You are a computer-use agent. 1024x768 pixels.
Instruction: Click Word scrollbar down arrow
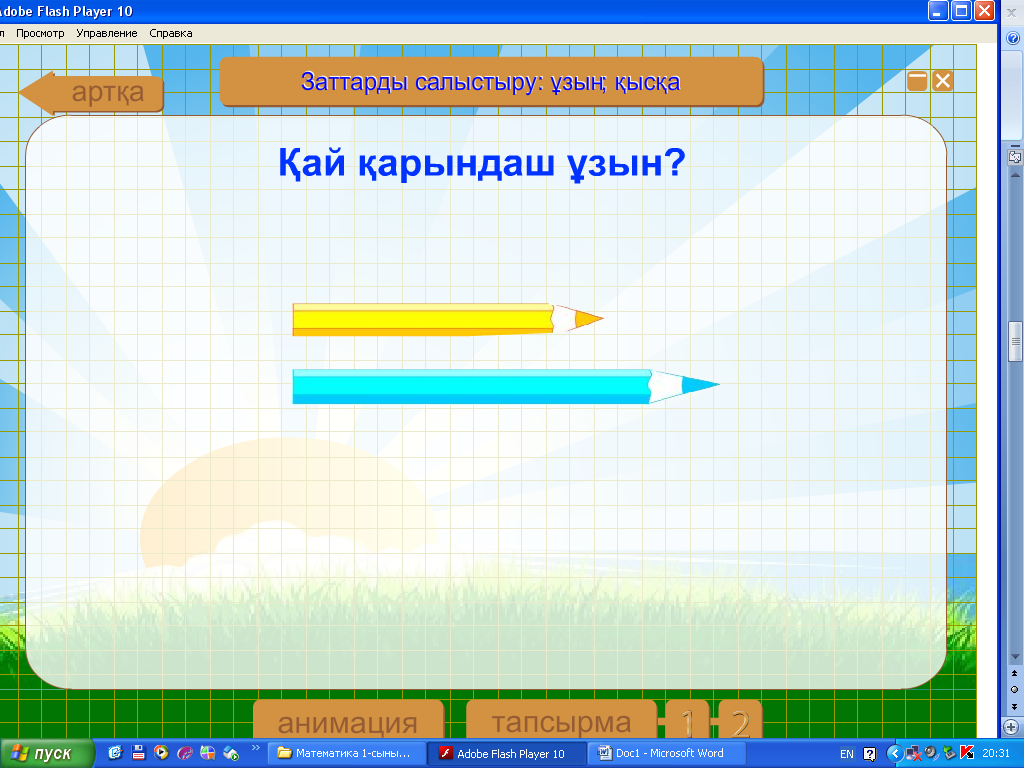click(x=1015, y=656)
